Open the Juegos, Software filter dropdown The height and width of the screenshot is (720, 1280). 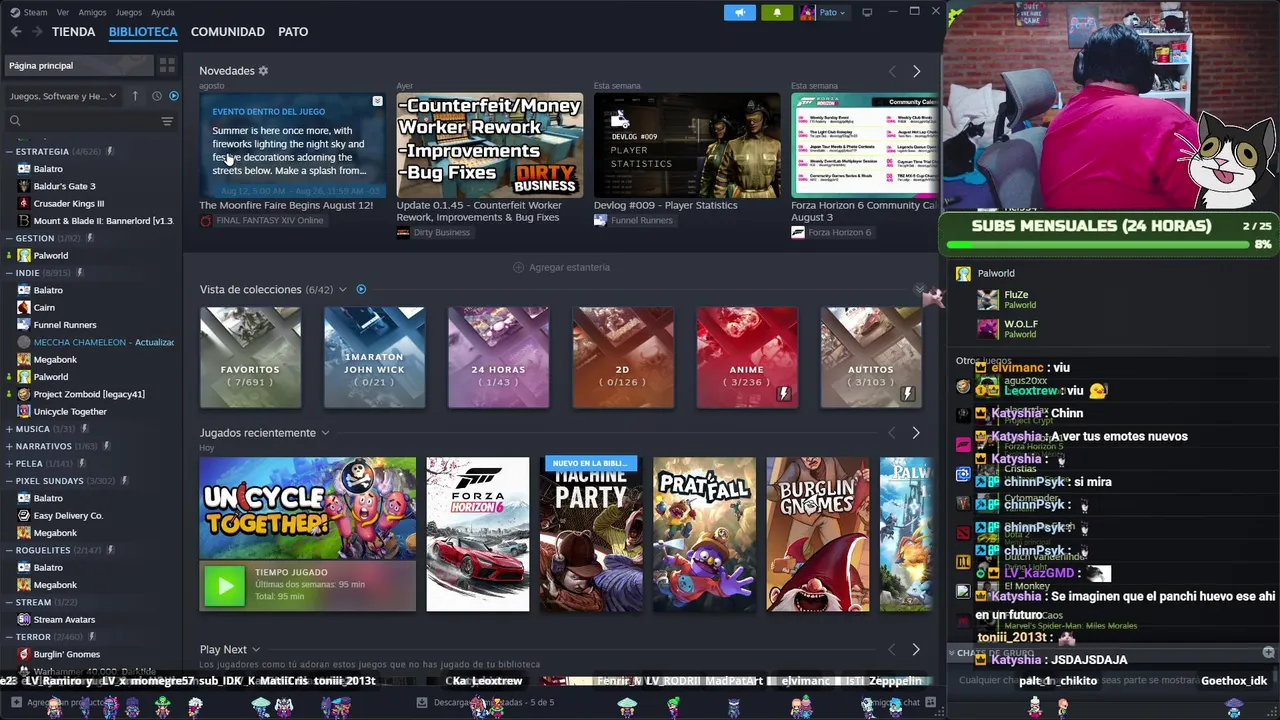coord(63,96)
